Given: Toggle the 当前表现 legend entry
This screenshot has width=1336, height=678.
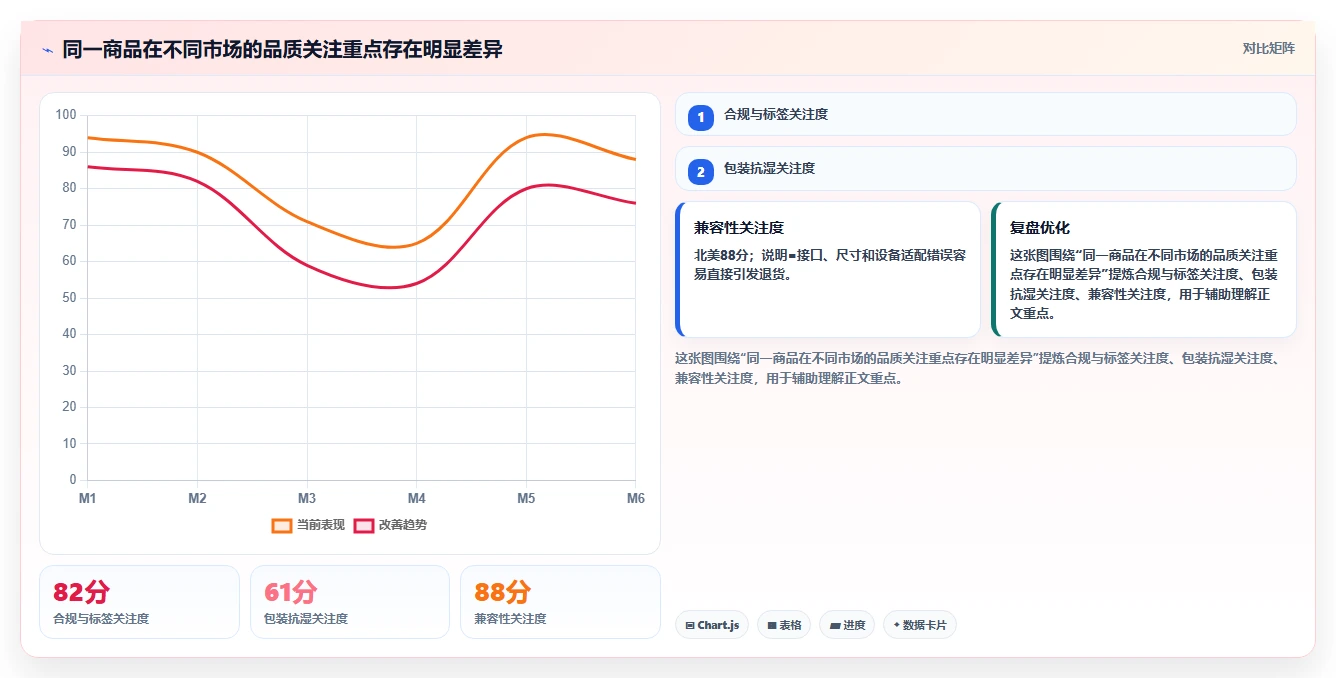Looking at the screenshot, I should click(308, 525).
